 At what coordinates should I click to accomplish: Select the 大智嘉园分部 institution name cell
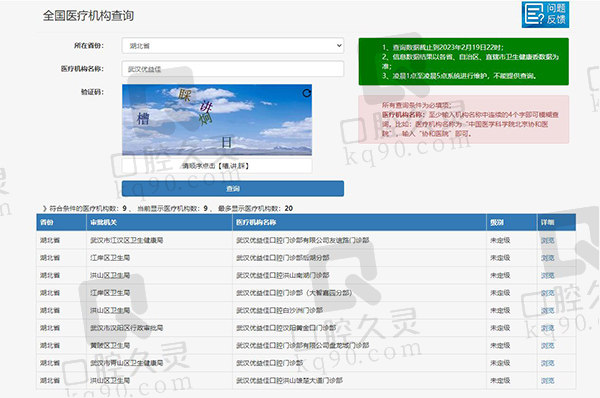(x=359, y=293)
